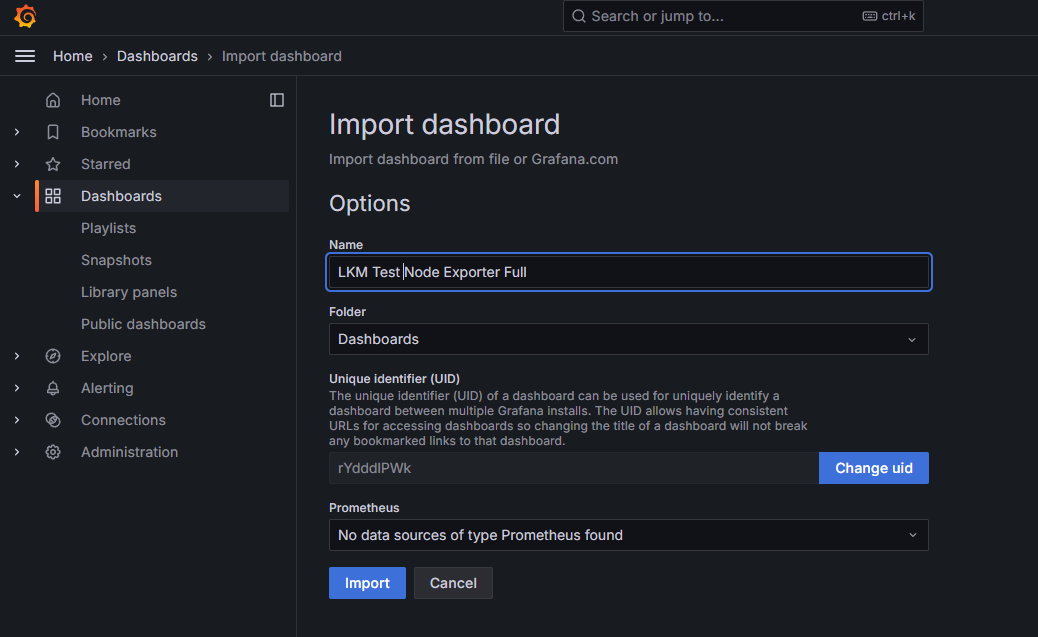1038x637 pixels.
Task: Click the Bookmarks ribbon icon
Action: (53, 132)
